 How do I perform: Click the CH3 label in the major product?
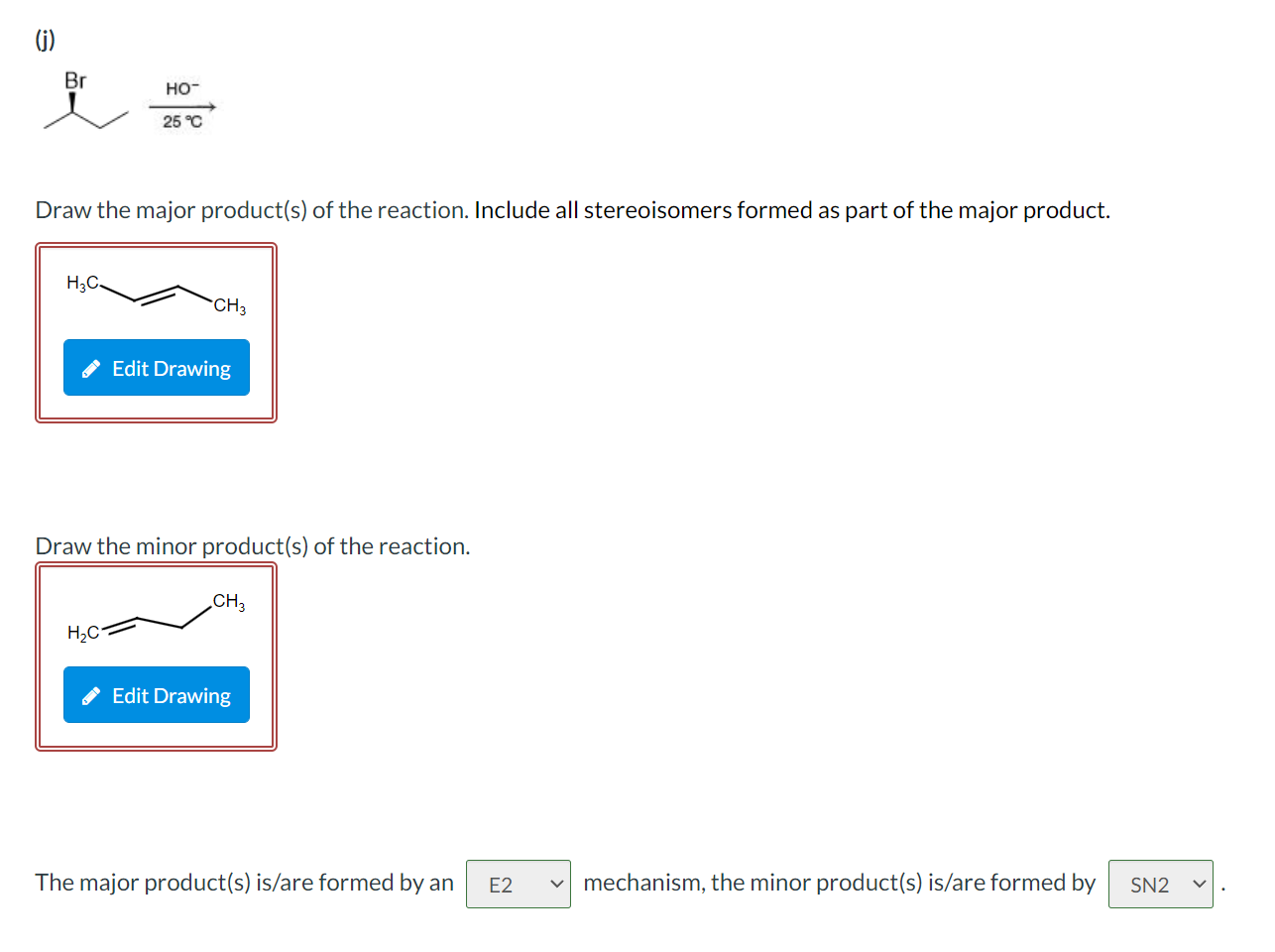(x=230, y=305)
